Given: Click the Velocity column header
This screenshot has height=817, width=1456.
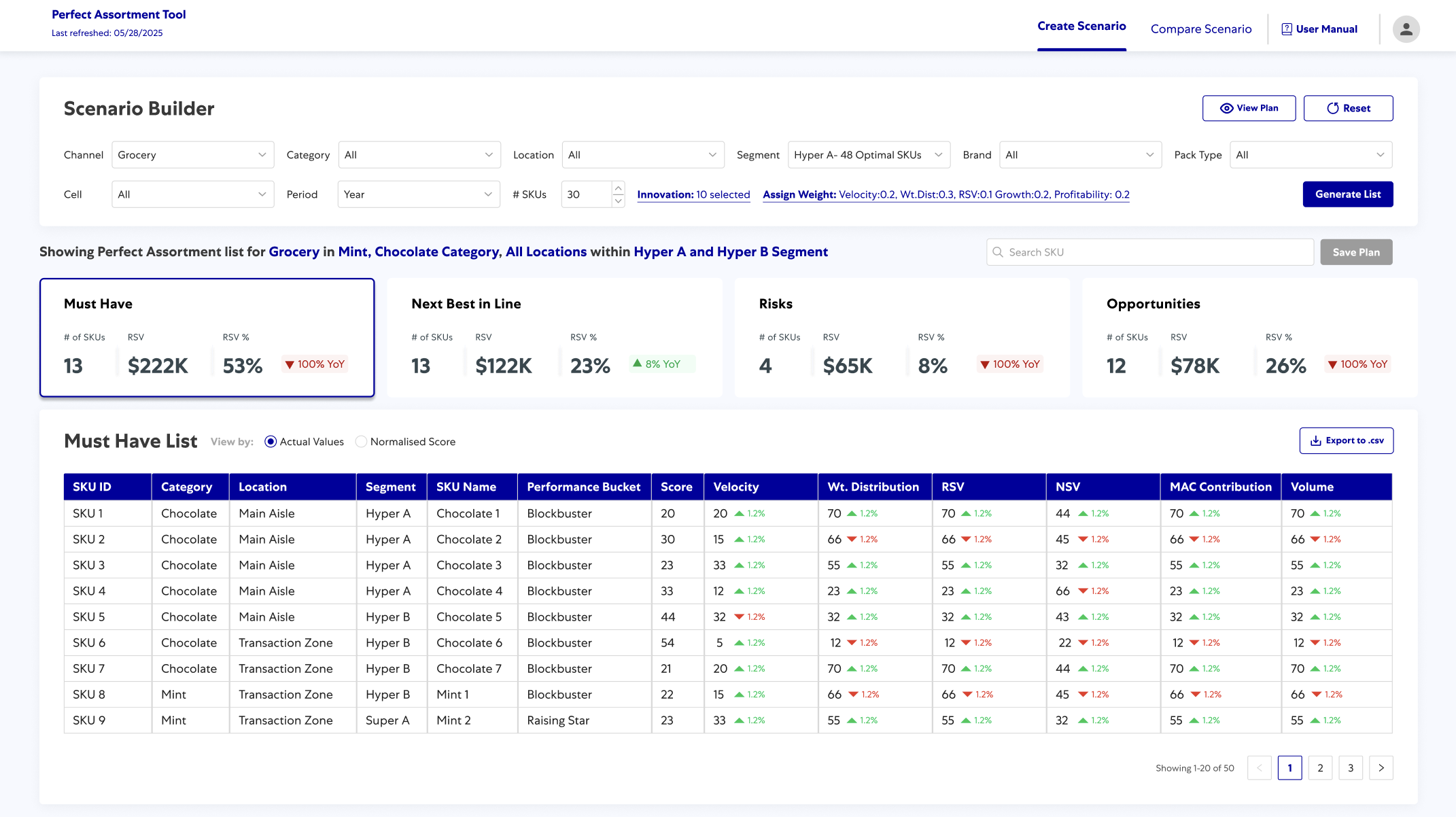Looking at the screenshot, I should [x=761, y=487].
